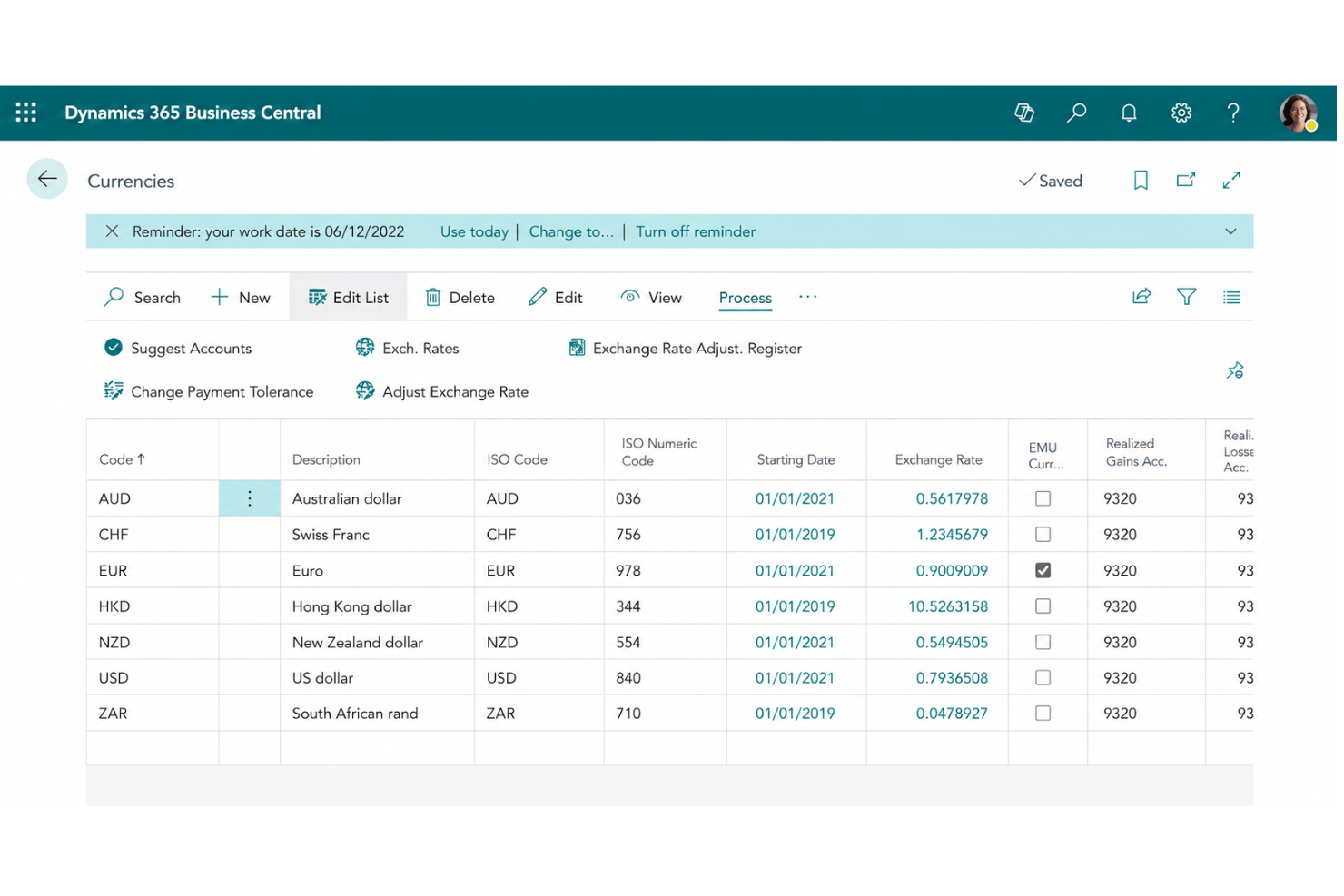Go back using the arrow button

(47, 179)
